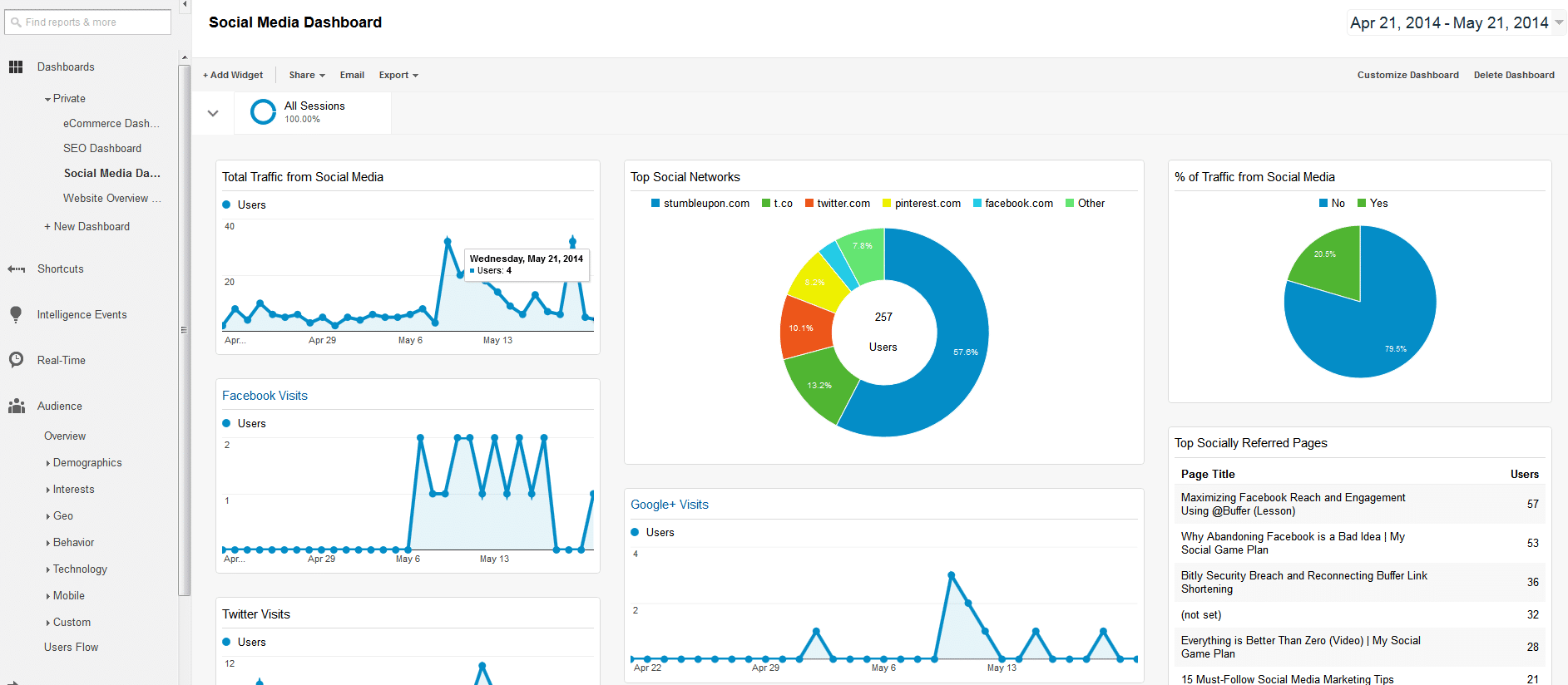
Task: Click 'Maximizing Facebook Reach and Engagement' row
Action: click(x=1360, y=504)
